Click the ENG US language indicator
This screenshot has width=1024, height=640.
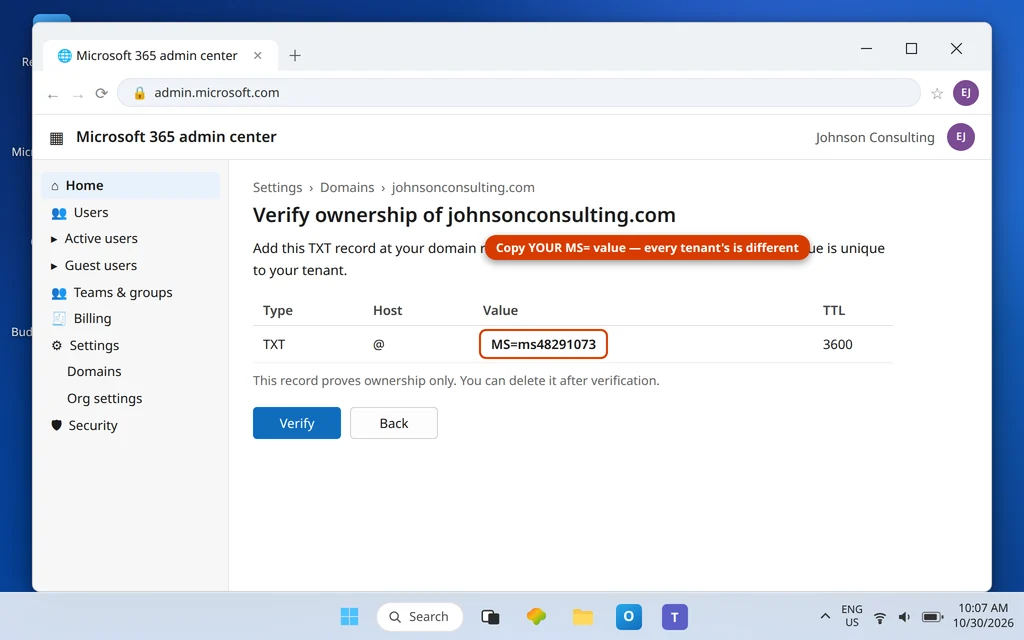[x=852, y=616]
